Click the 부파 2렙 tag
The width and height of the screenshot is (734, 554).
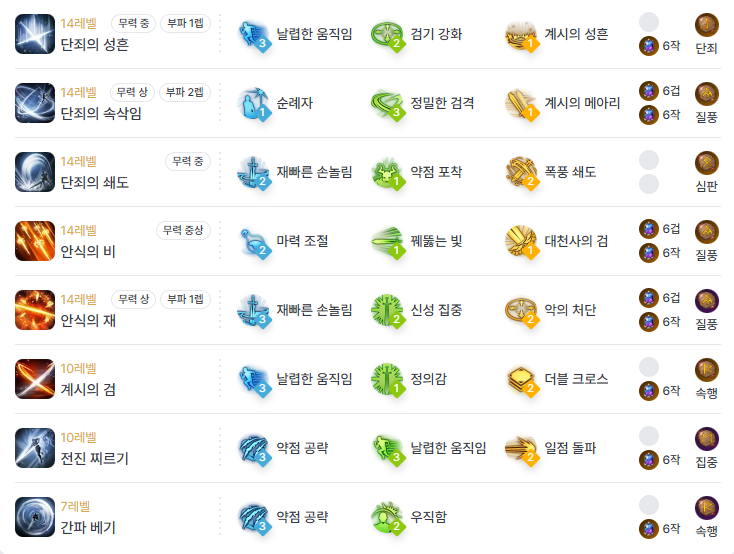tap(185, 92)
